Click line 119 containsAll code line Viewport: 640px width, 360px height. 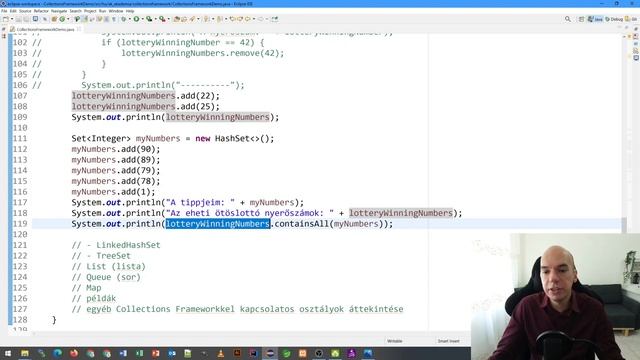232,224
